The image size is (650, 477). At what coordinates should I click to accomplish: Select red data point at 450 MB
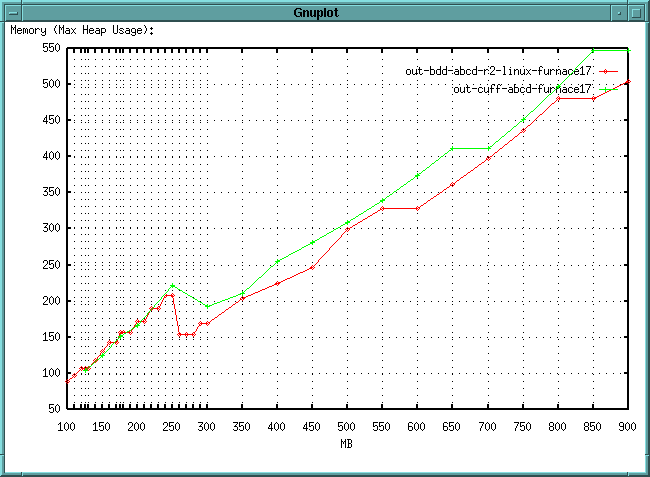(312, 267)
